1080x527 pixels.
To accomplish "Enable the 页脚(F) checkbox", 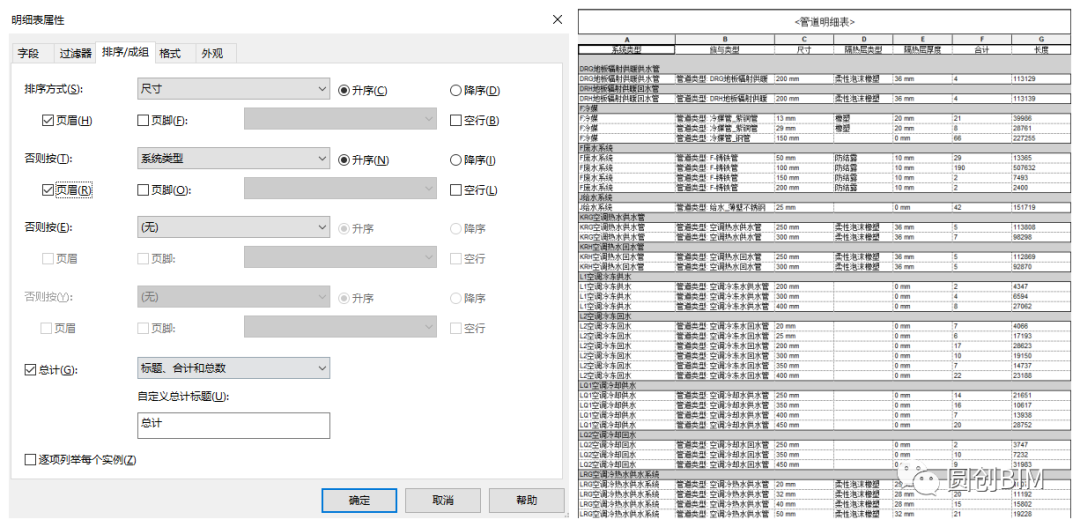I will (x=143, y=121).
